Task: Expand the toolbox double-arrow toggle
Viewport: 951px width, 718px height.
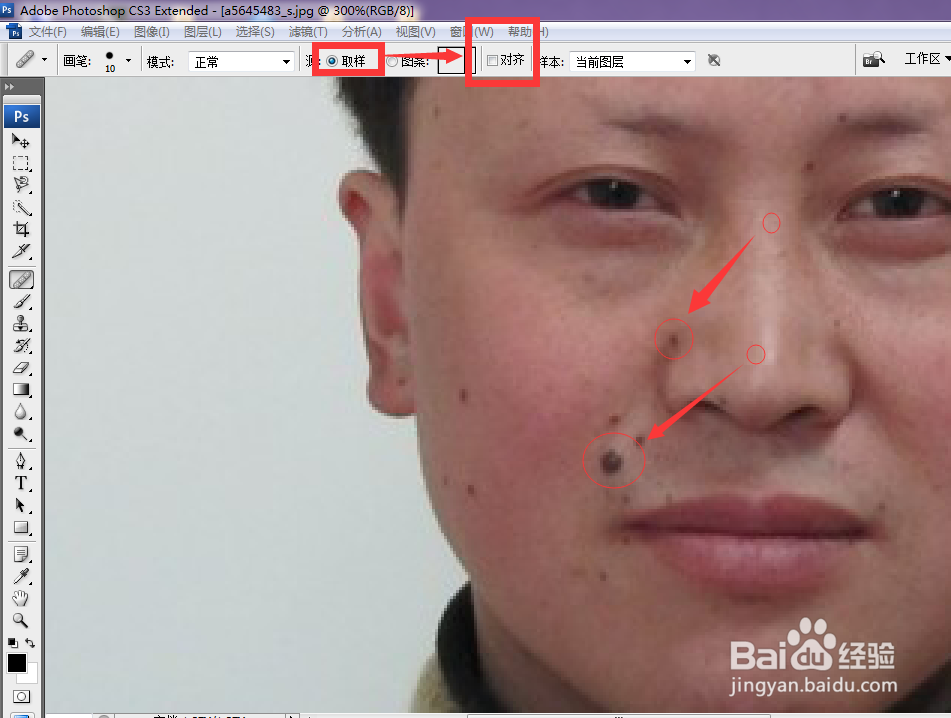Action: 9,87
